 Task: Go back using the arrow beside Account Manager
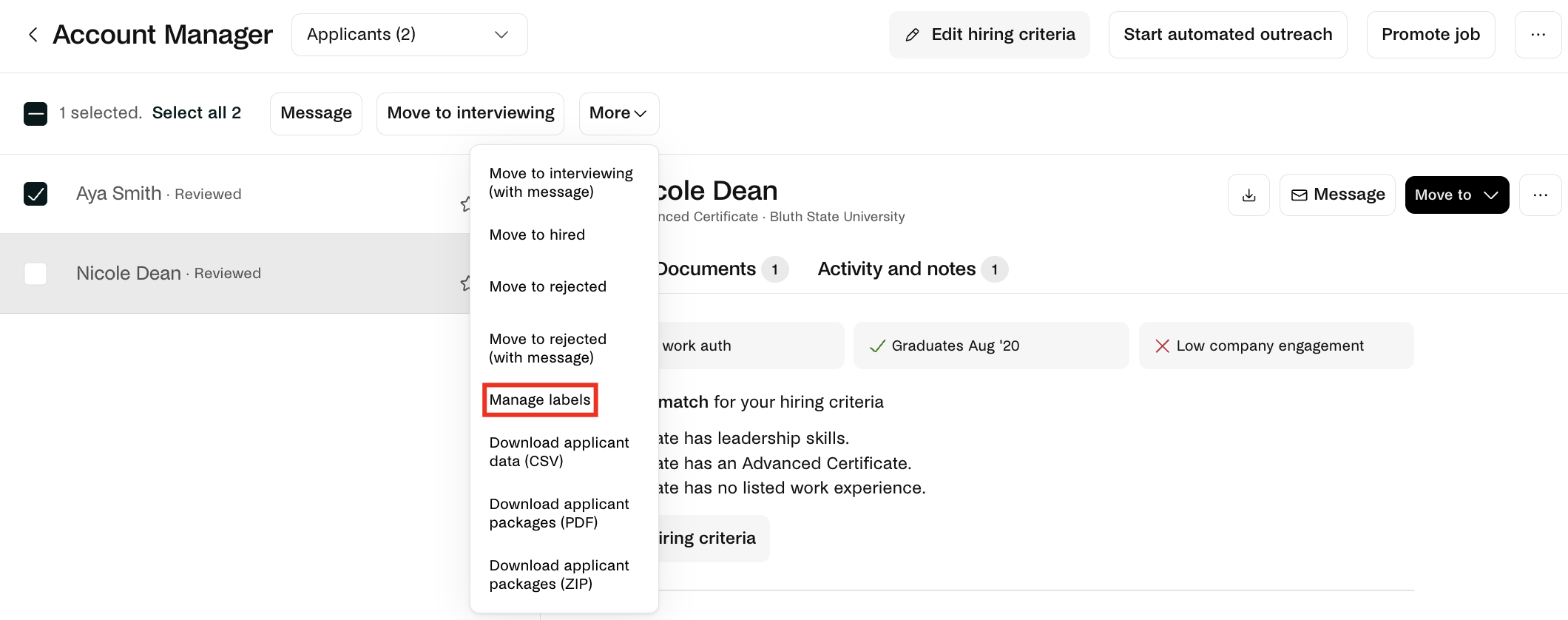33,35
